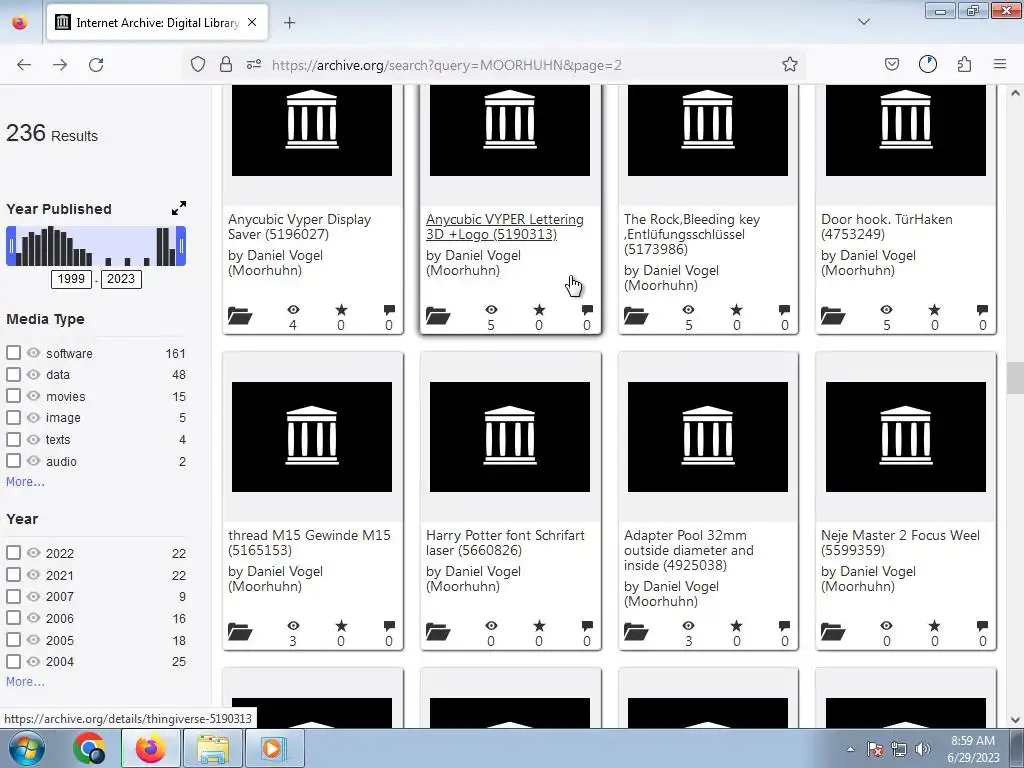The image size is (1024, 768).
Task: Open Neje Master 2 Focus Weel title
Action: click(900, 543)
